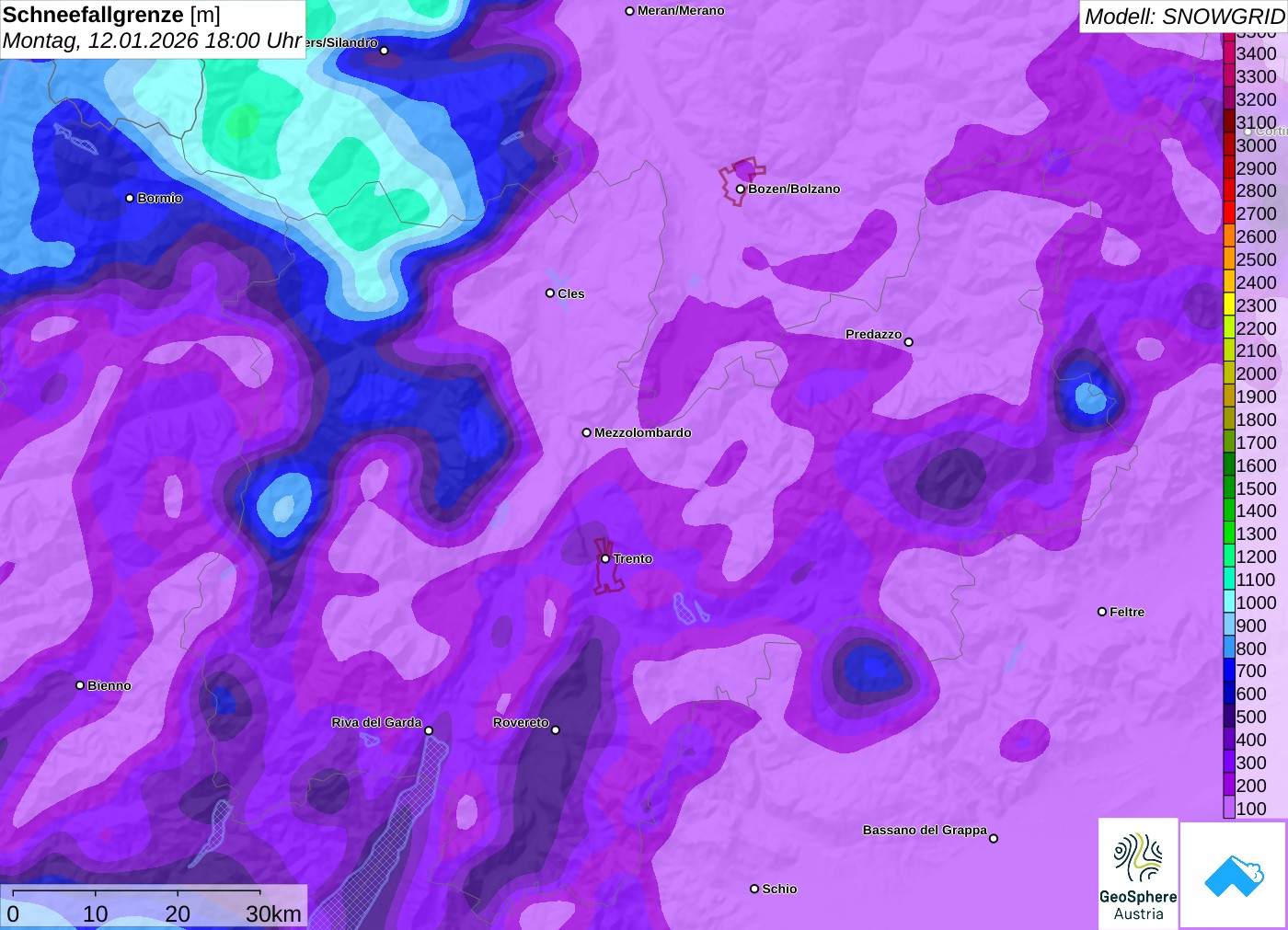Click the legend value '2000'
Screen dimensions: 1288x930
(x=1256, y=373)
